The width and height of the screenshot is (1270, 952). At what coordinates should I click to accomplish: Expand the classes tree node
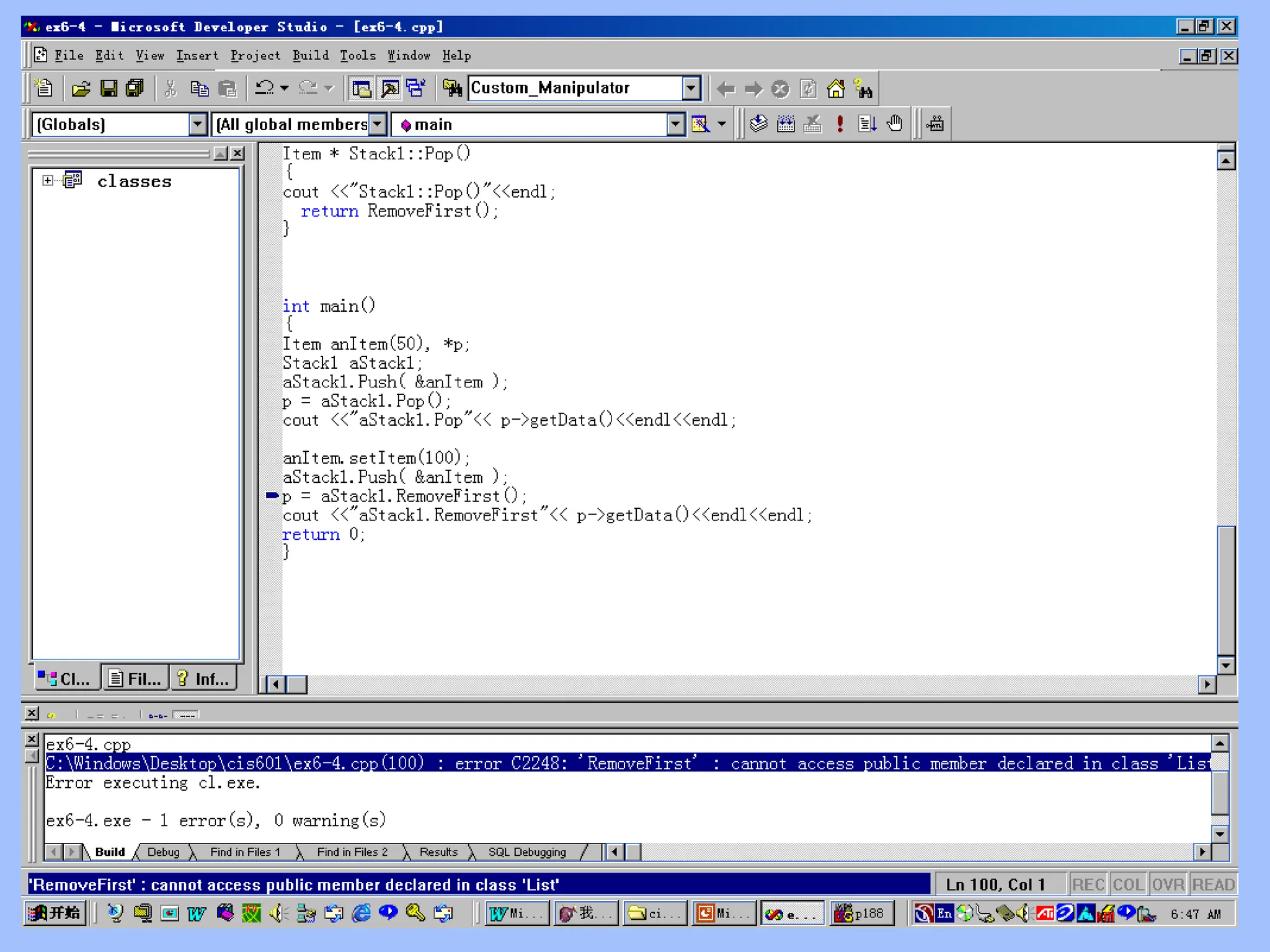[48, 180]
